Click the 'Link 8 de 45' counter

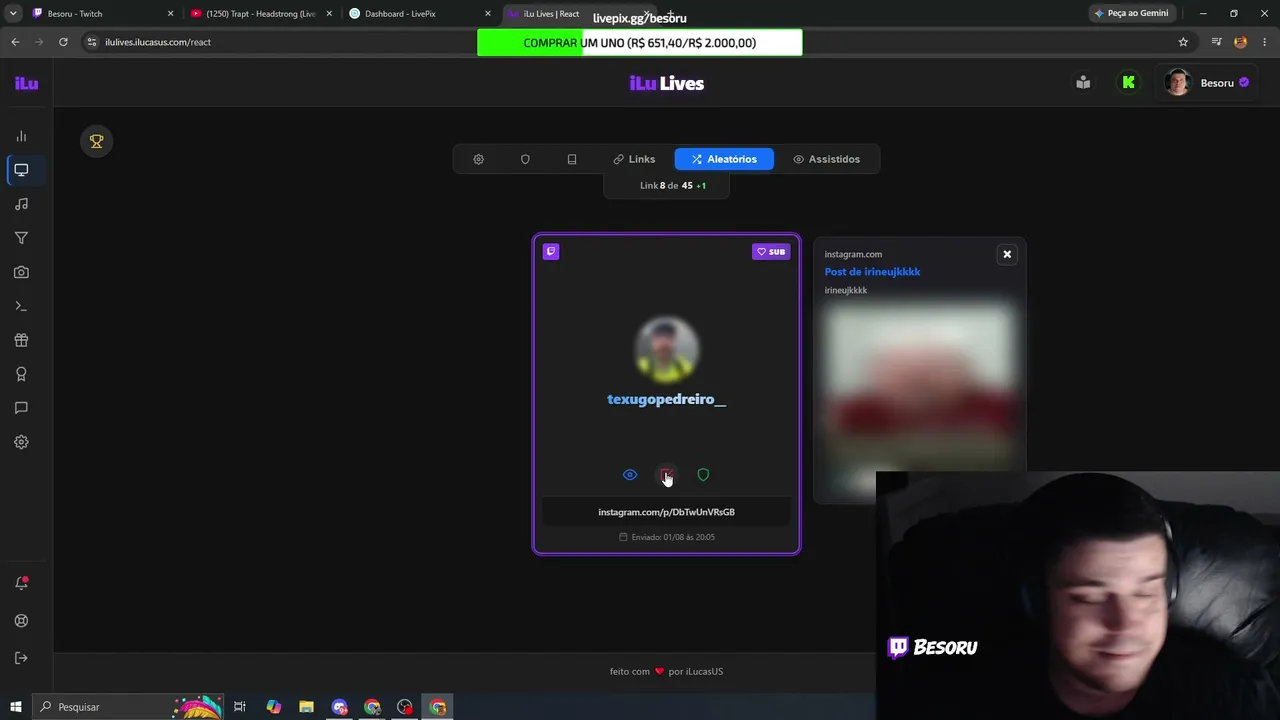(x=673, y=186)
